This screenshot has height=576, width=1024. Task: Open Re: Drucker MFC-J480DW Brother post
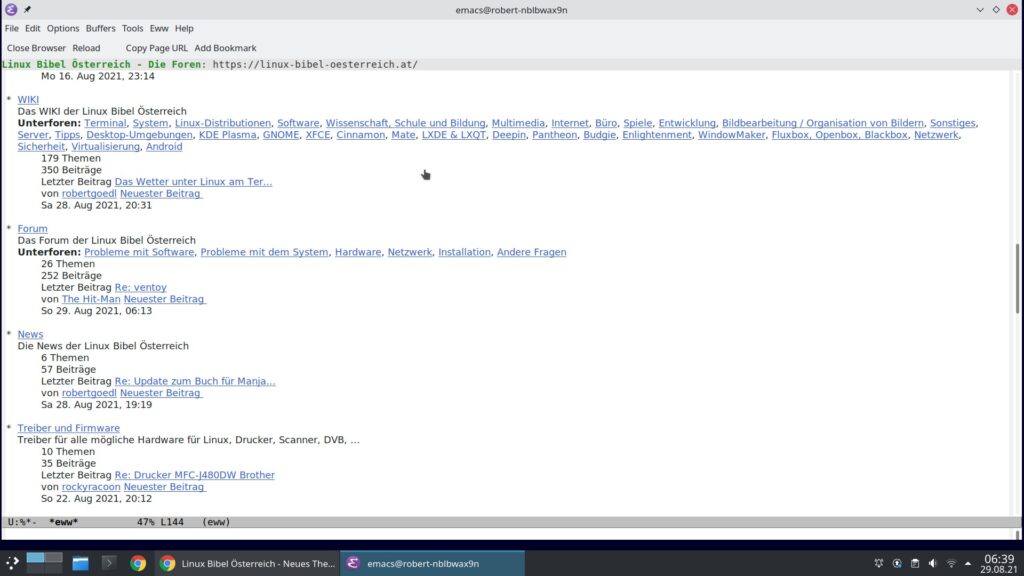[195, 475]
